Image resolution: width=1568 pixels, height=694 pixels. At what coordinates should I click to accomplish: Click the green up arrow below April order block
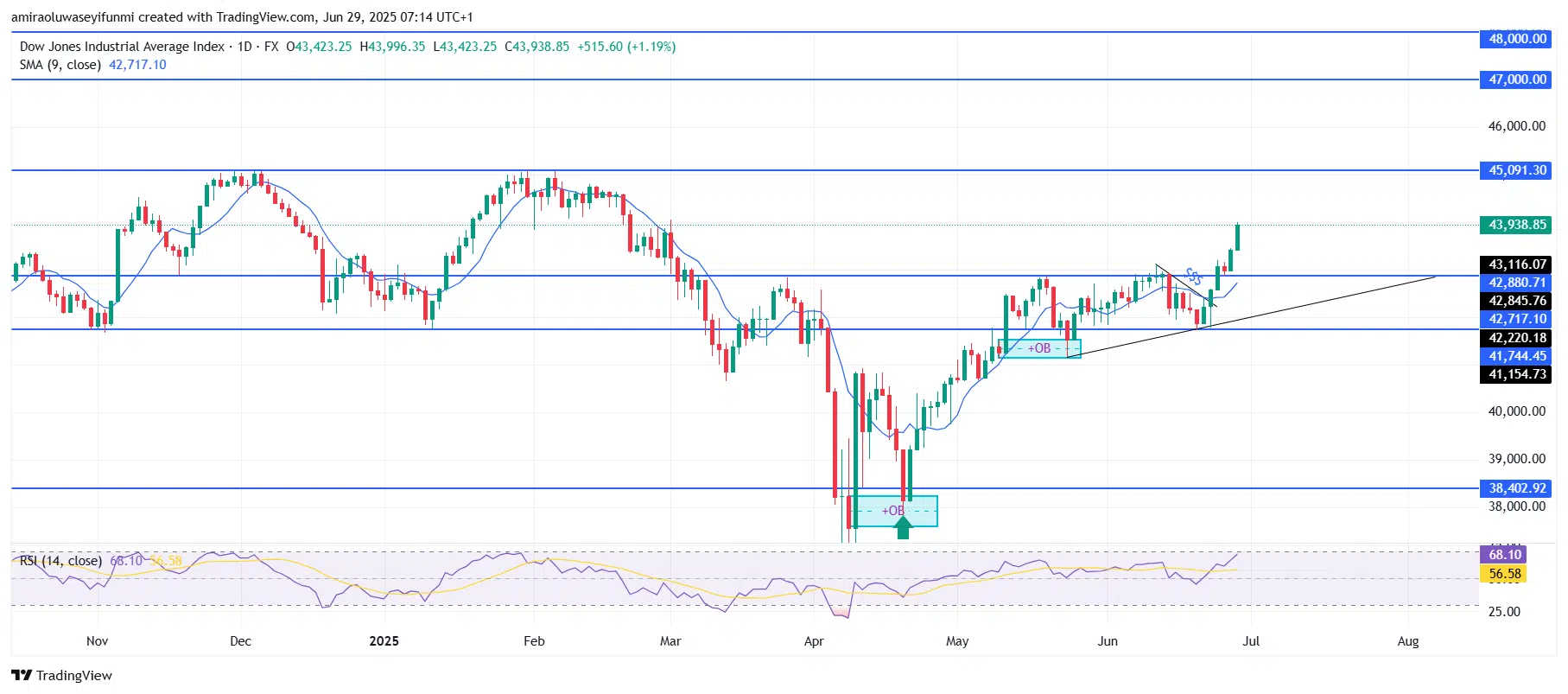903,528
